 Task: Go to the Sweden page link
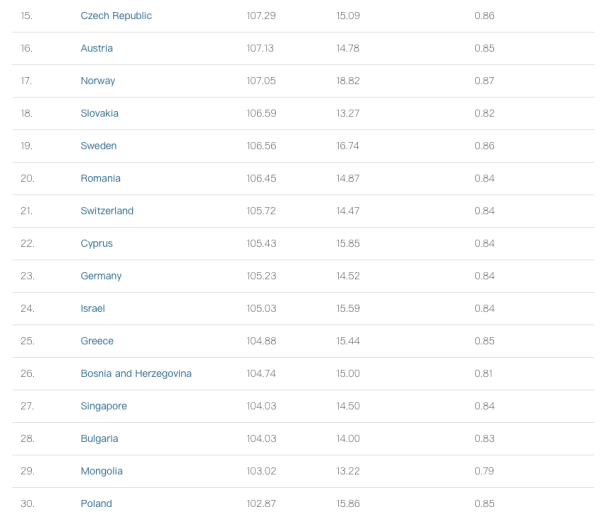pos(99,146)
